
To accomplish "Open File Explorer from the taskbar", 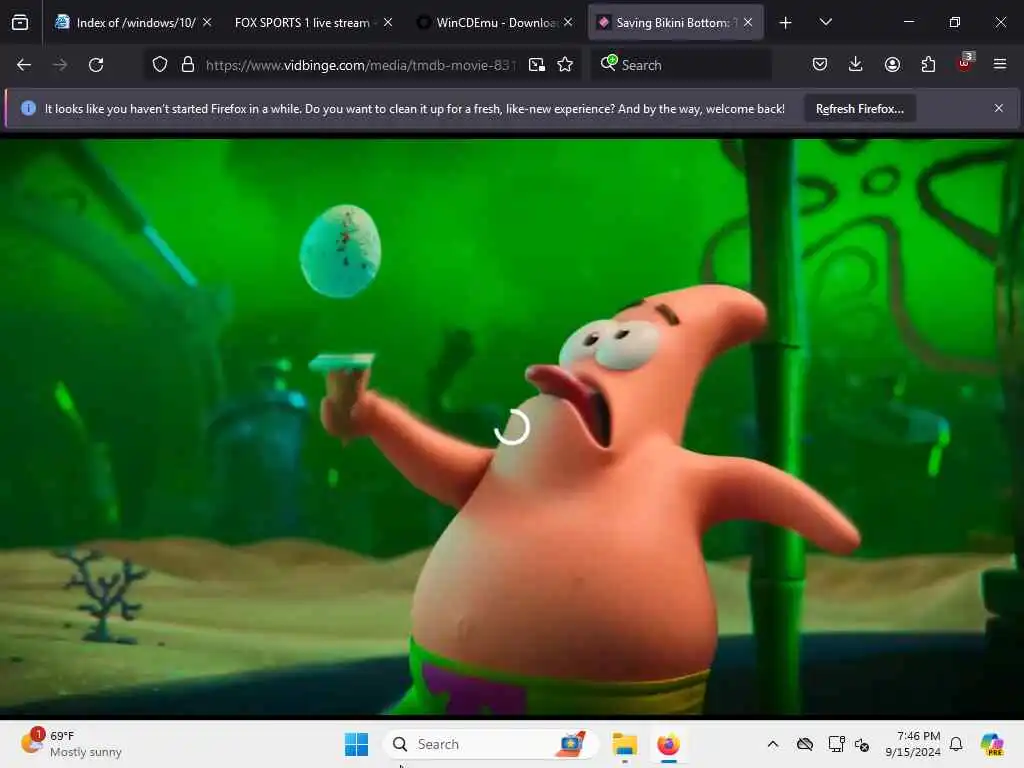I will click(624, 744).
